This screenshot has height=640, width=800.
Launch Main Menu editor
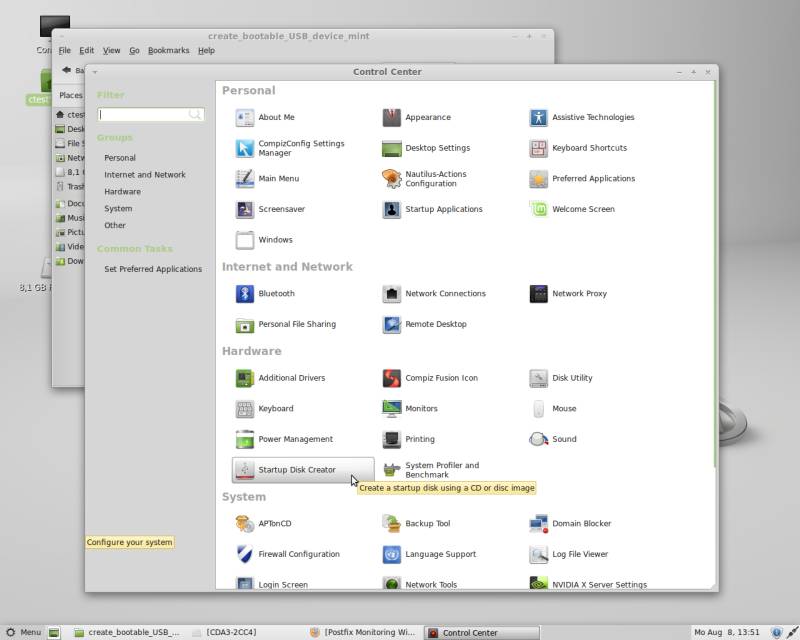[x=267, y=179]
